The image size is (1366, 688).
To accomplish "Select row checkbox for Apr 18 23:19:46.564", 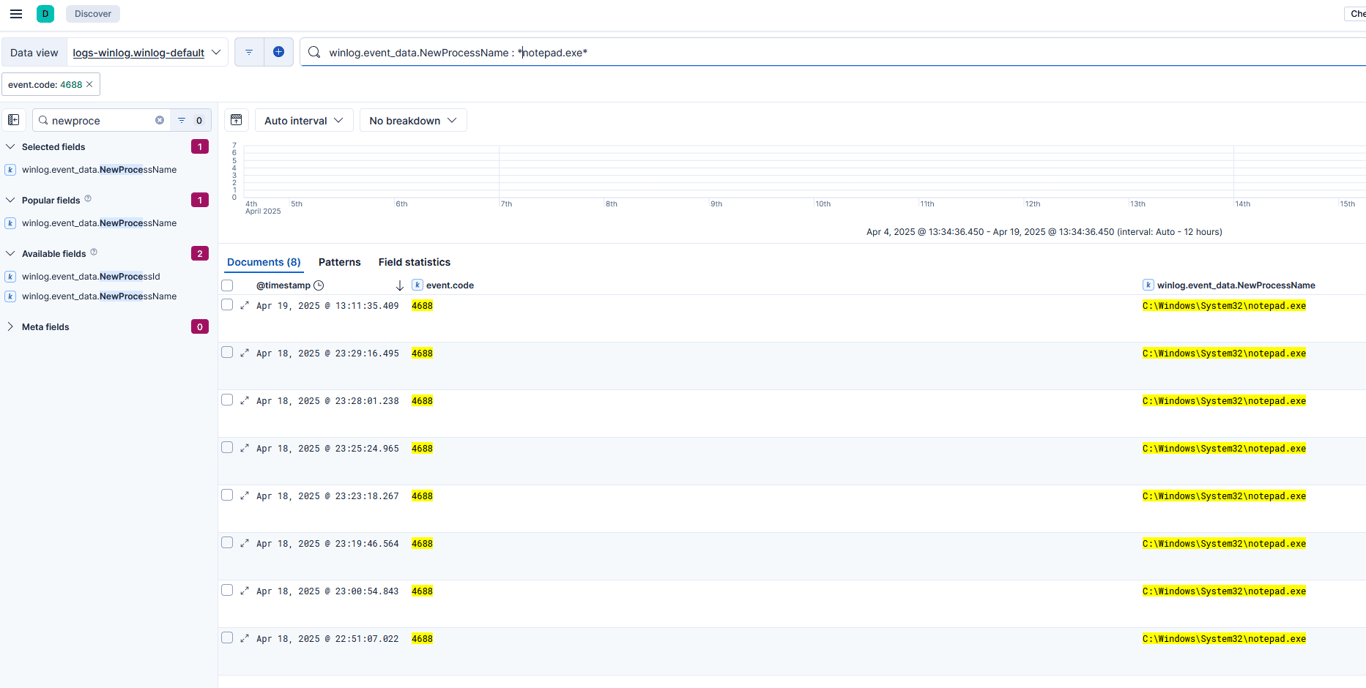I will 227,542.
